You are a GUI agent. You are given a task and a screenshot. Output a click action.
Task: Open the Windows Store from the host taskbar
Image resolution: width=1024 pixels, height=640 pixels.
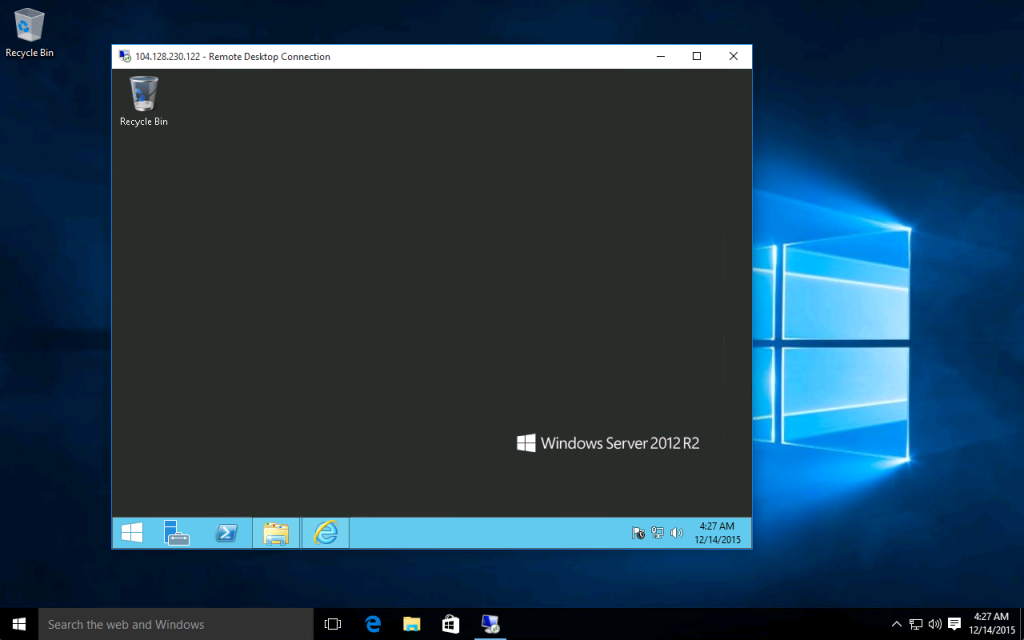point(450,623)
